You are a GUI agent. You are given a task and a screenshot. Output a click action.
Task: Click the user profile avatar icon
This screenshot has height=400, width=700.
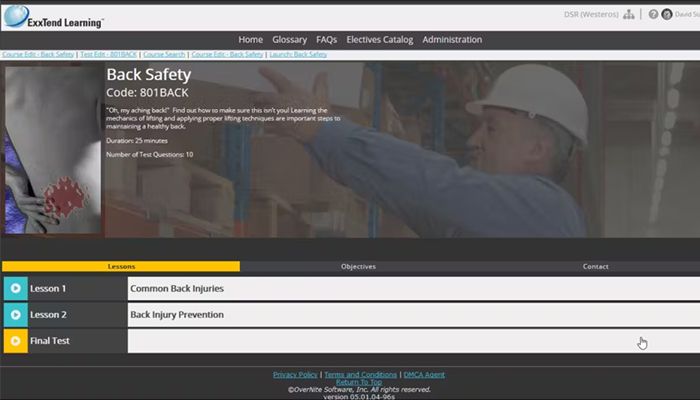[667, 15]
